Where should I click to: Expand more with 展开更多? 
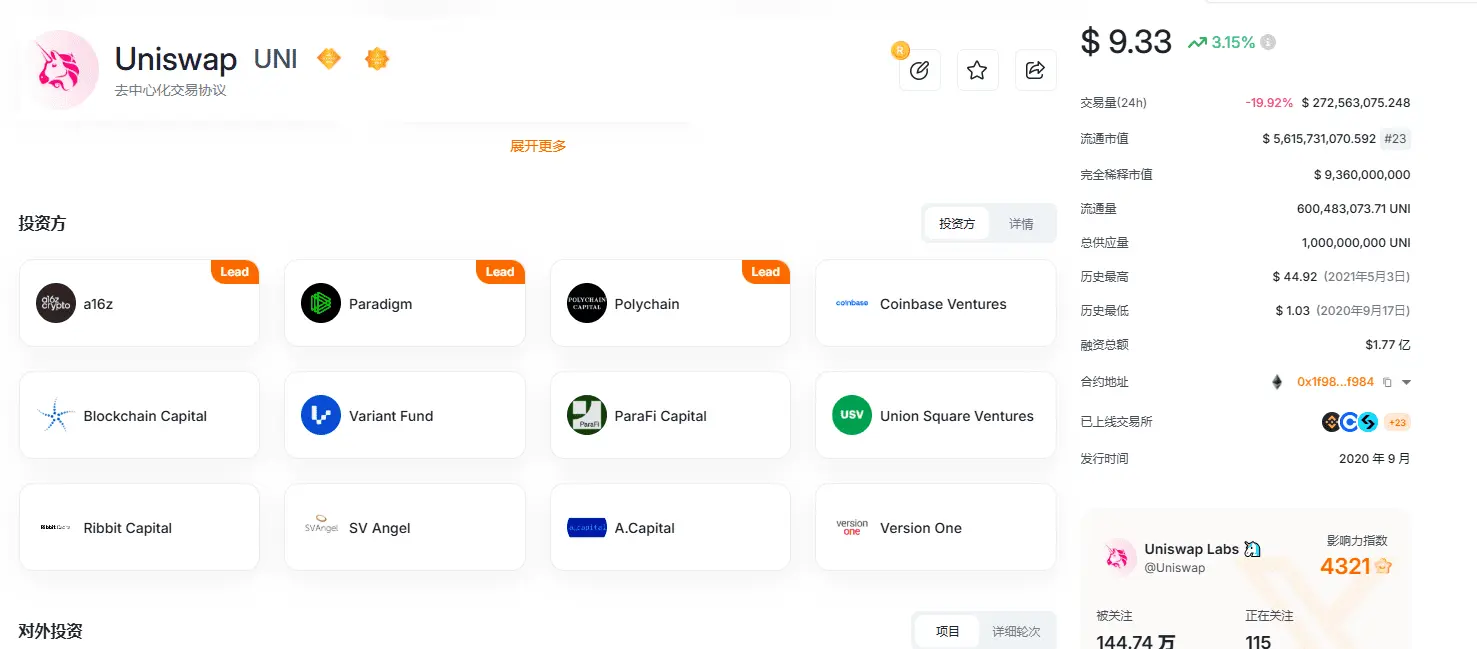[538, 146]
